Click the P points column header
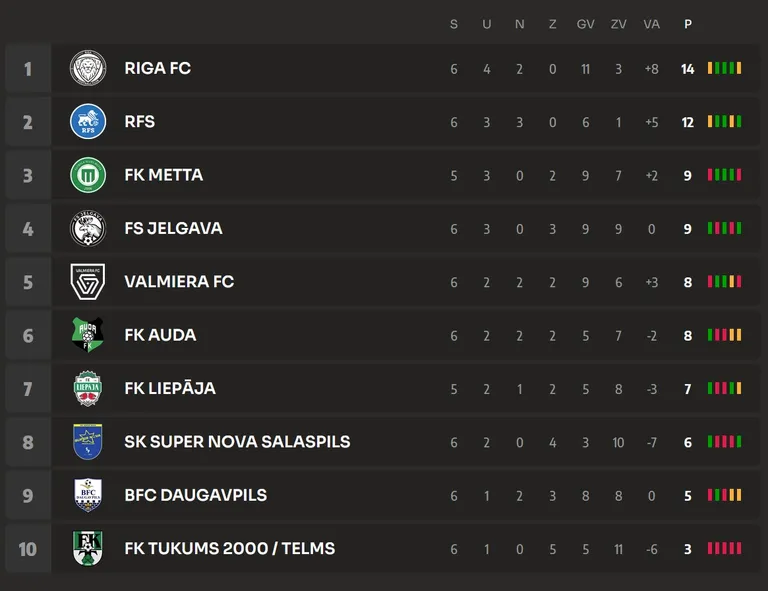The height and width of the screenshot is (591, 768). pyautogui.click(x=688, y=24)
